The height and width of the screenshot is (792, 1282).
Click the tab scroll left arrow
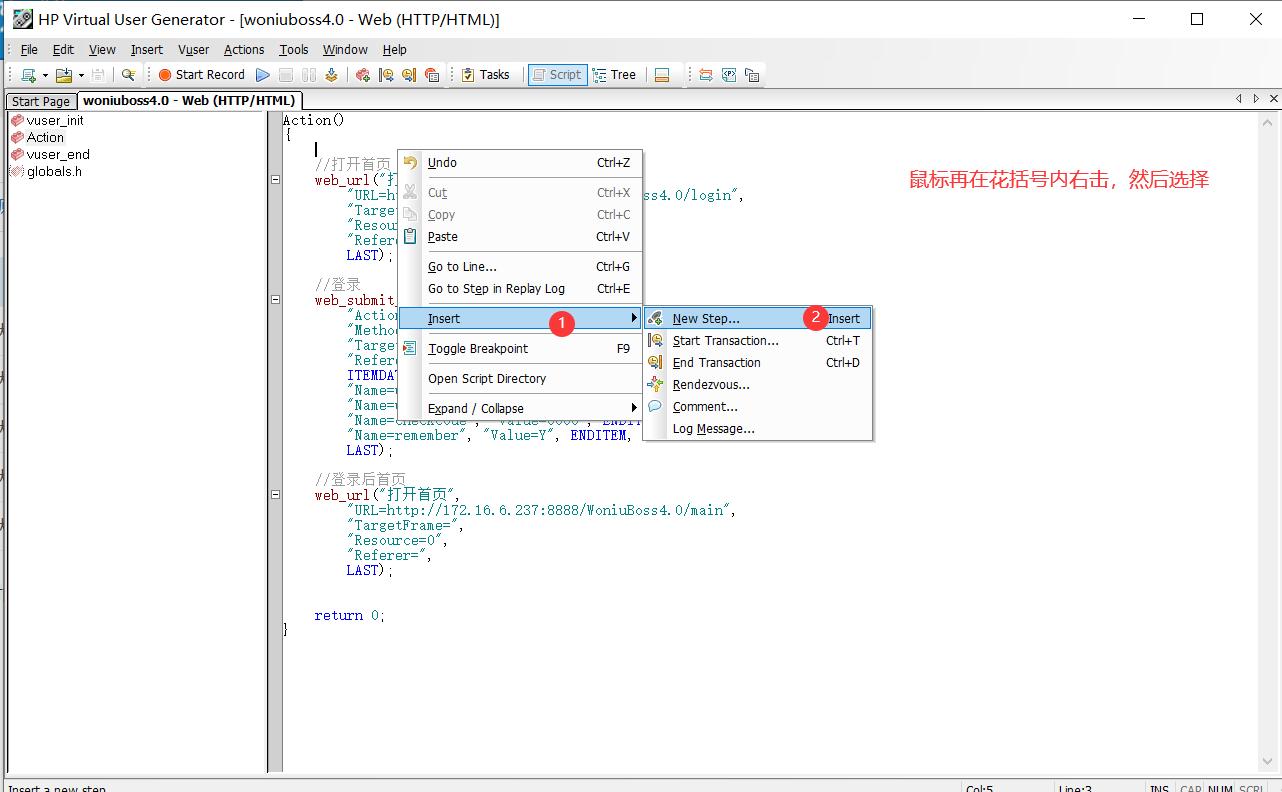tap(1239, 99)
